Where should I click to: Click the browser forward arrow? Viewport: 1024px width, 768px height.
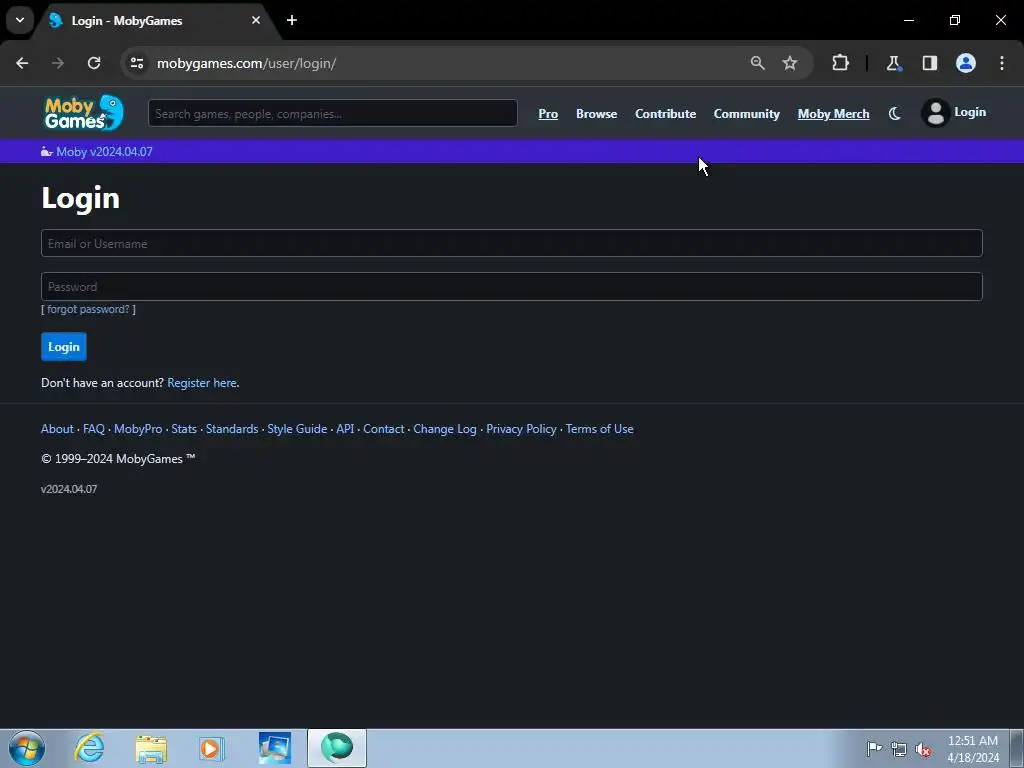click(x=58, y=63)
